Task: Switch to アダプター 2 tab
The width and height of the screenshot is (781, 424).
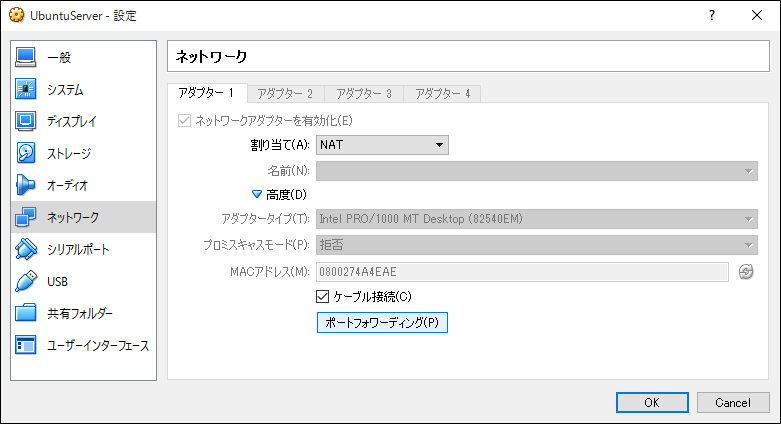Action: 285,94
